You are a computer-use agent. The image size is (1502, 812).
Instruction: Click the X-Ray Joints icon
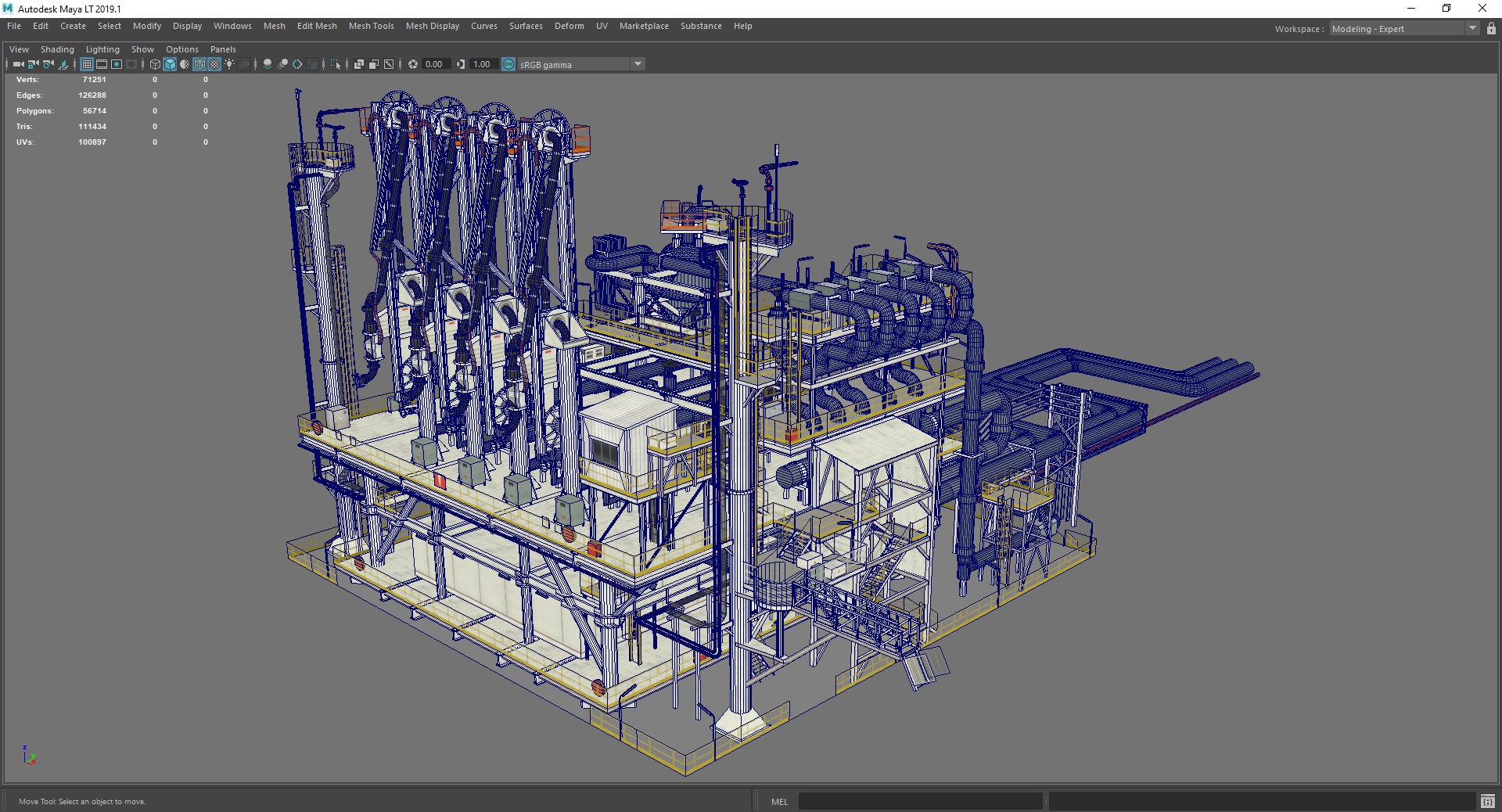coord(389,64)
